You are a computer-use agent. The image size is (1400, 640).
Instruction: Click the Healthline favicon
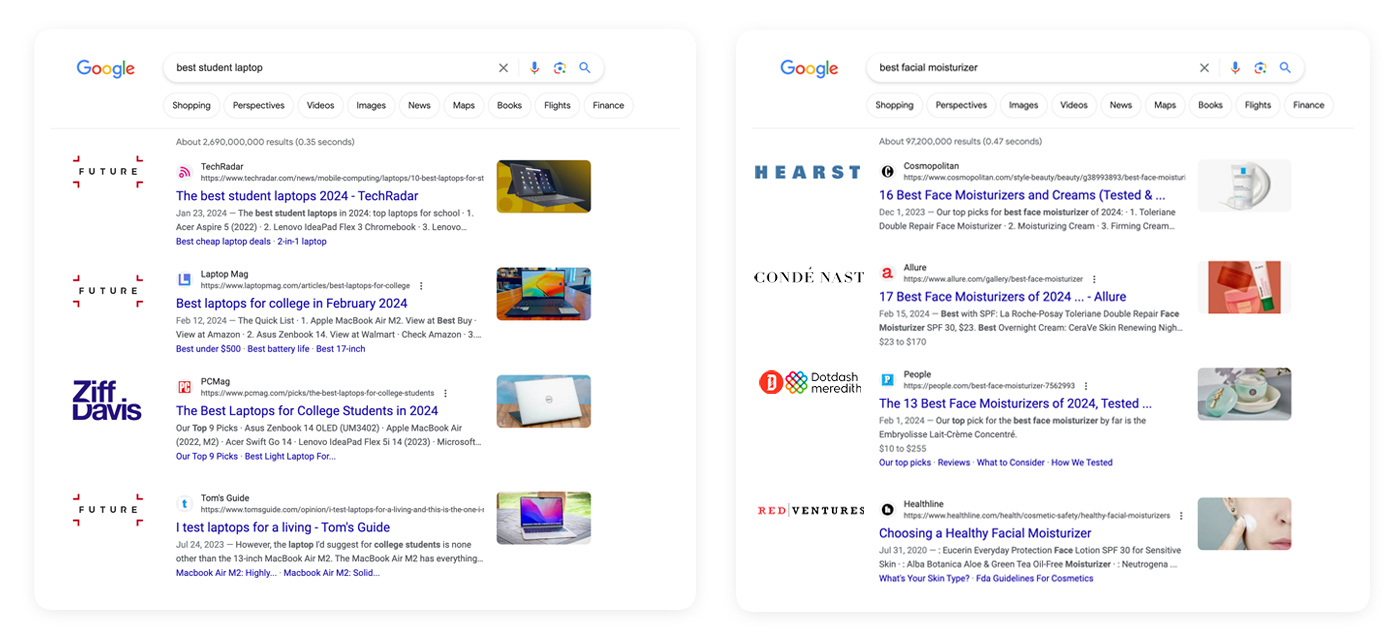(x=887, y=510)
